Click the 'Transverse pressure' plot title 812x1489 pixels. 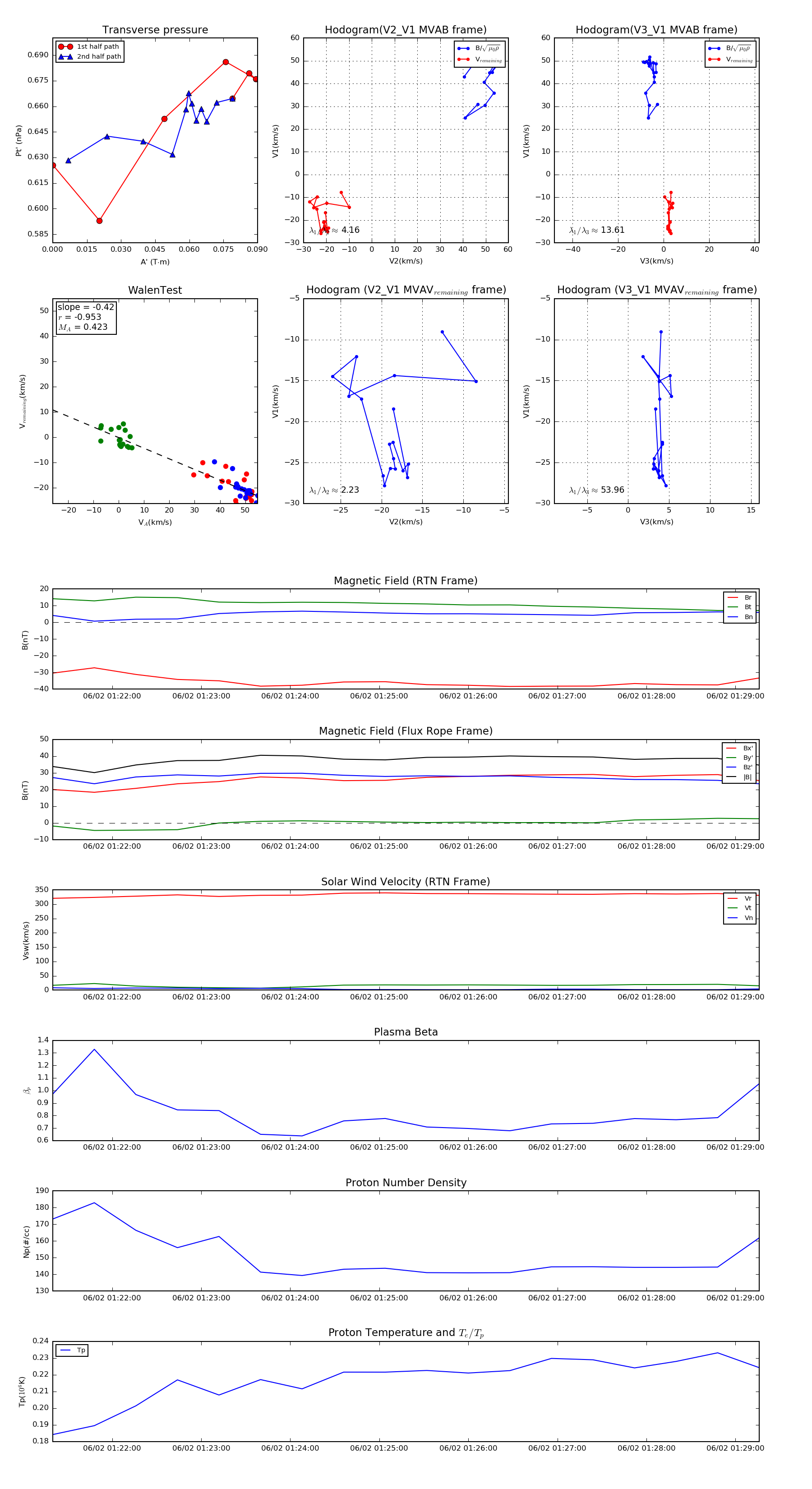tap(155, 30)
